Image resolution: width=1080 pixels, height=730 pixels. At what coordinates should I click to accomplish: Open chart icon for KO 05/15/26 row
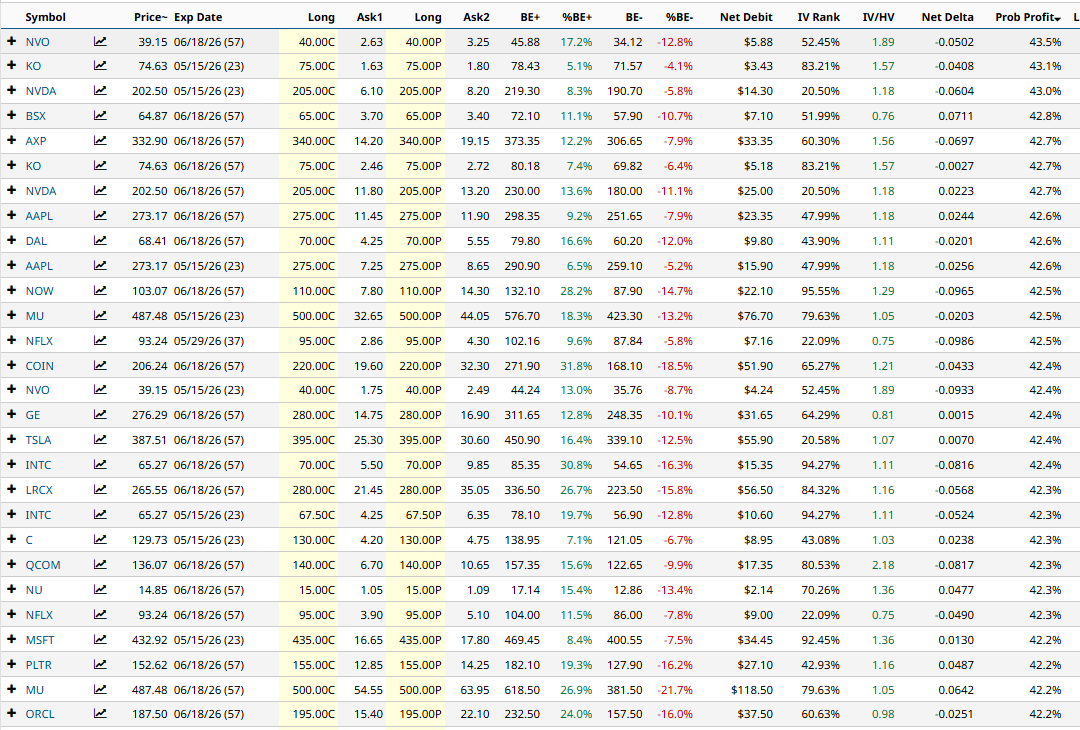click(100, 66)
